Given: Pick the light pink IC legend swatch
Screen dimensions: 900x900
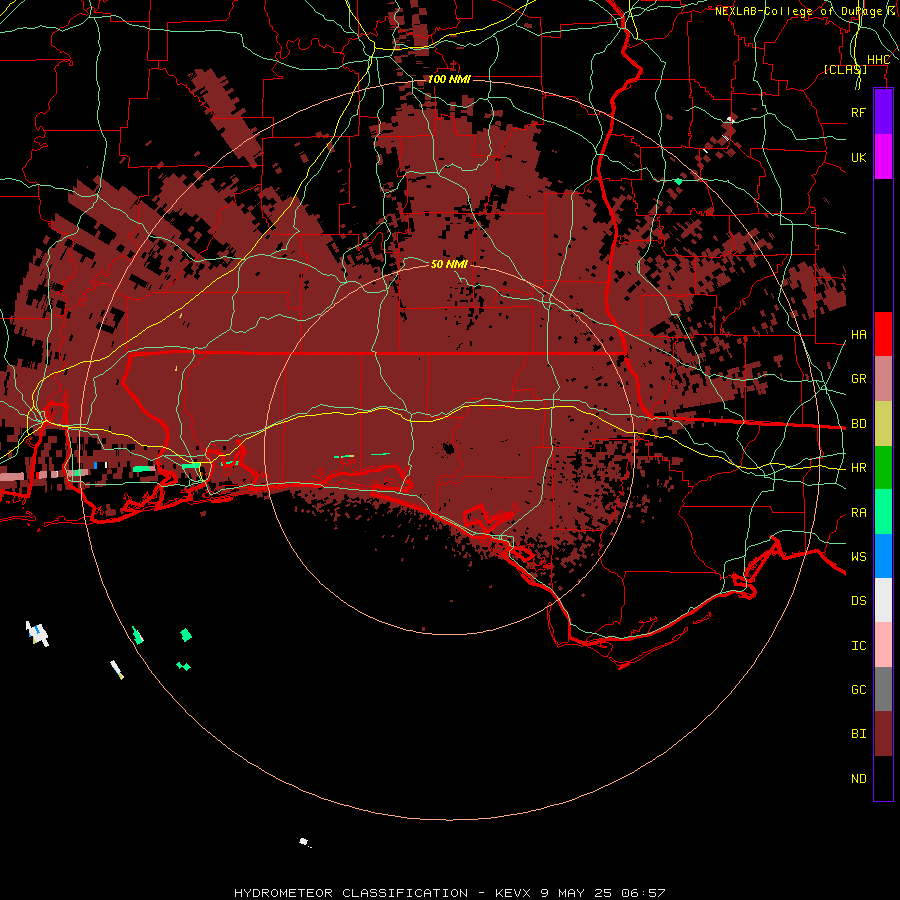Looking at the screenshot, I should (x=883, y=645).
